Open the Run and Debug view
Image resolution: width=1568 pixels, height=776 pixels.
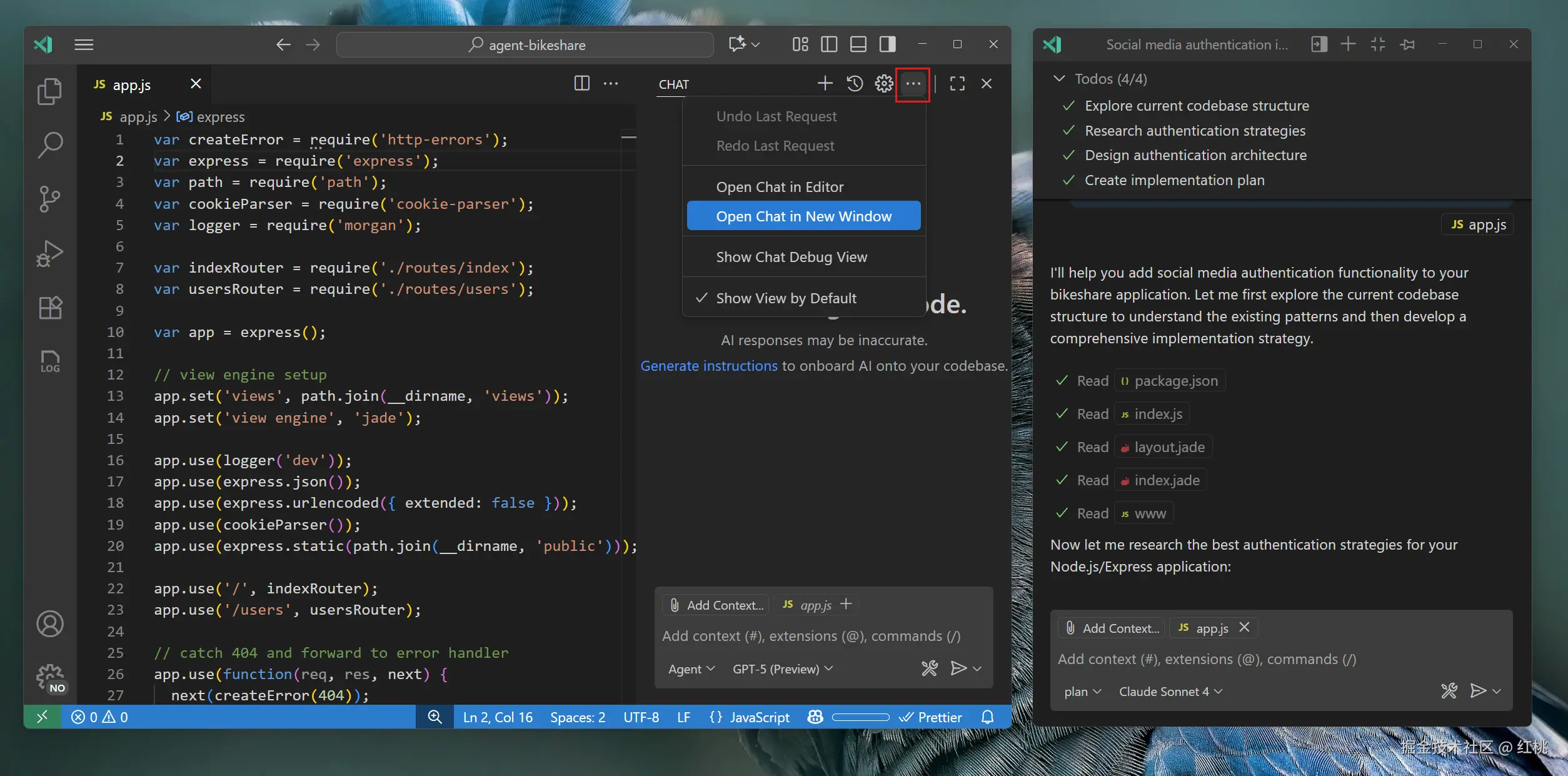49,253
